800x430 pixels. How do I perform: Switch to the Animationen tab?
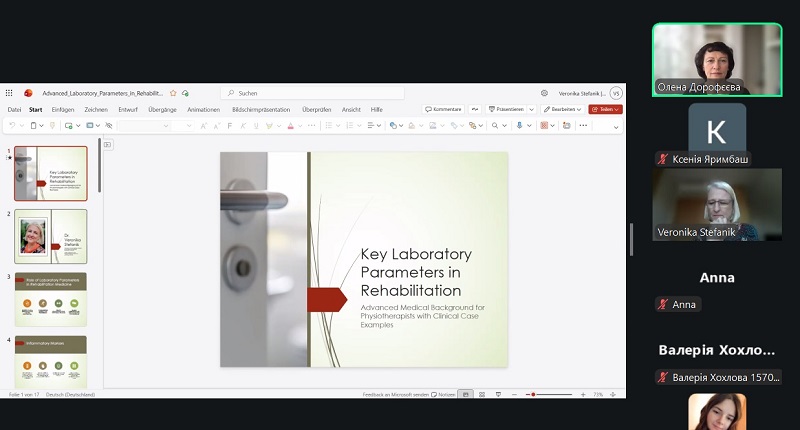pyautogui.click(x=203, y=109)
